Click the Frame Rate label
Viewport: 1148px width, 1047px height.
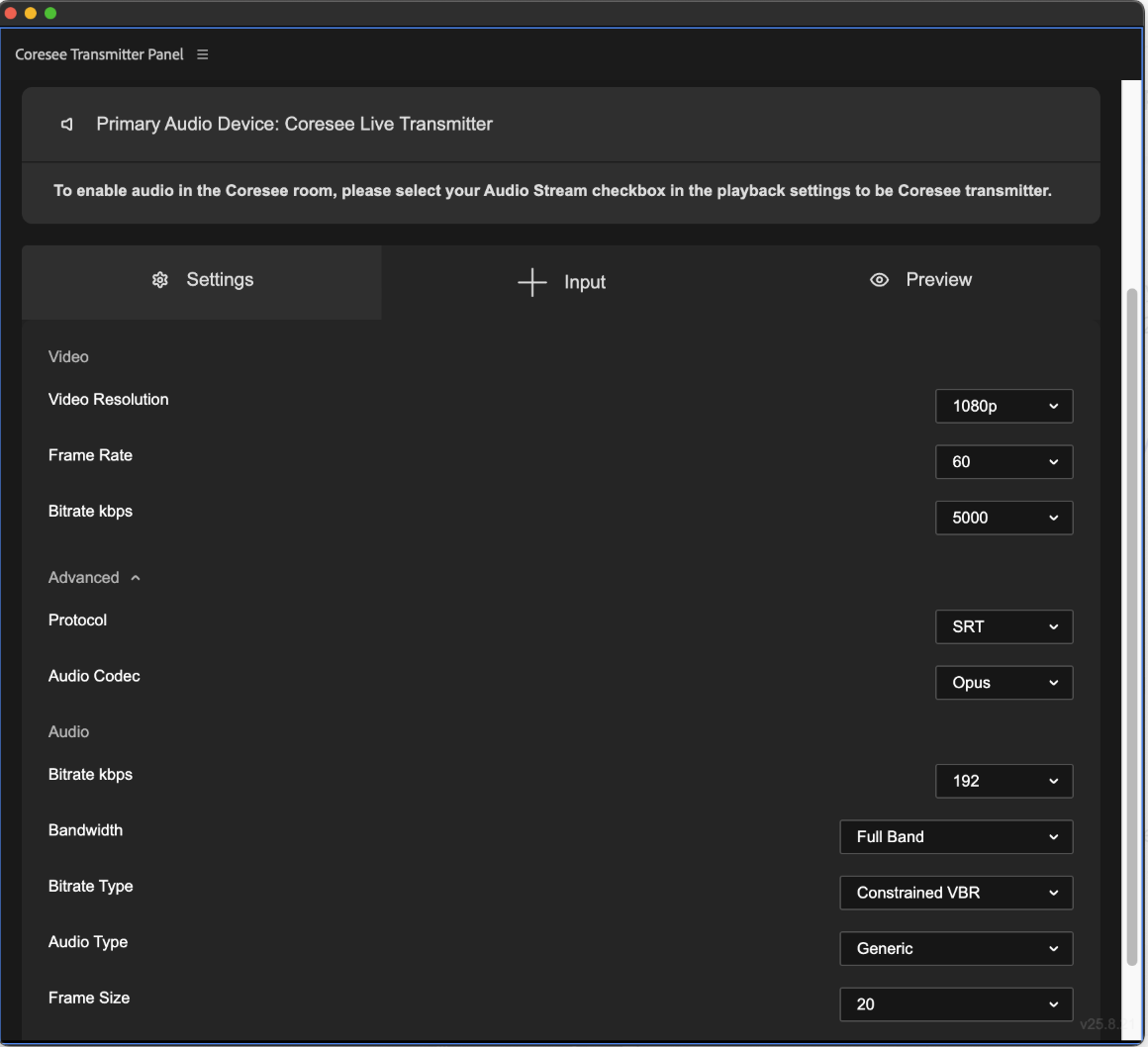90,455
